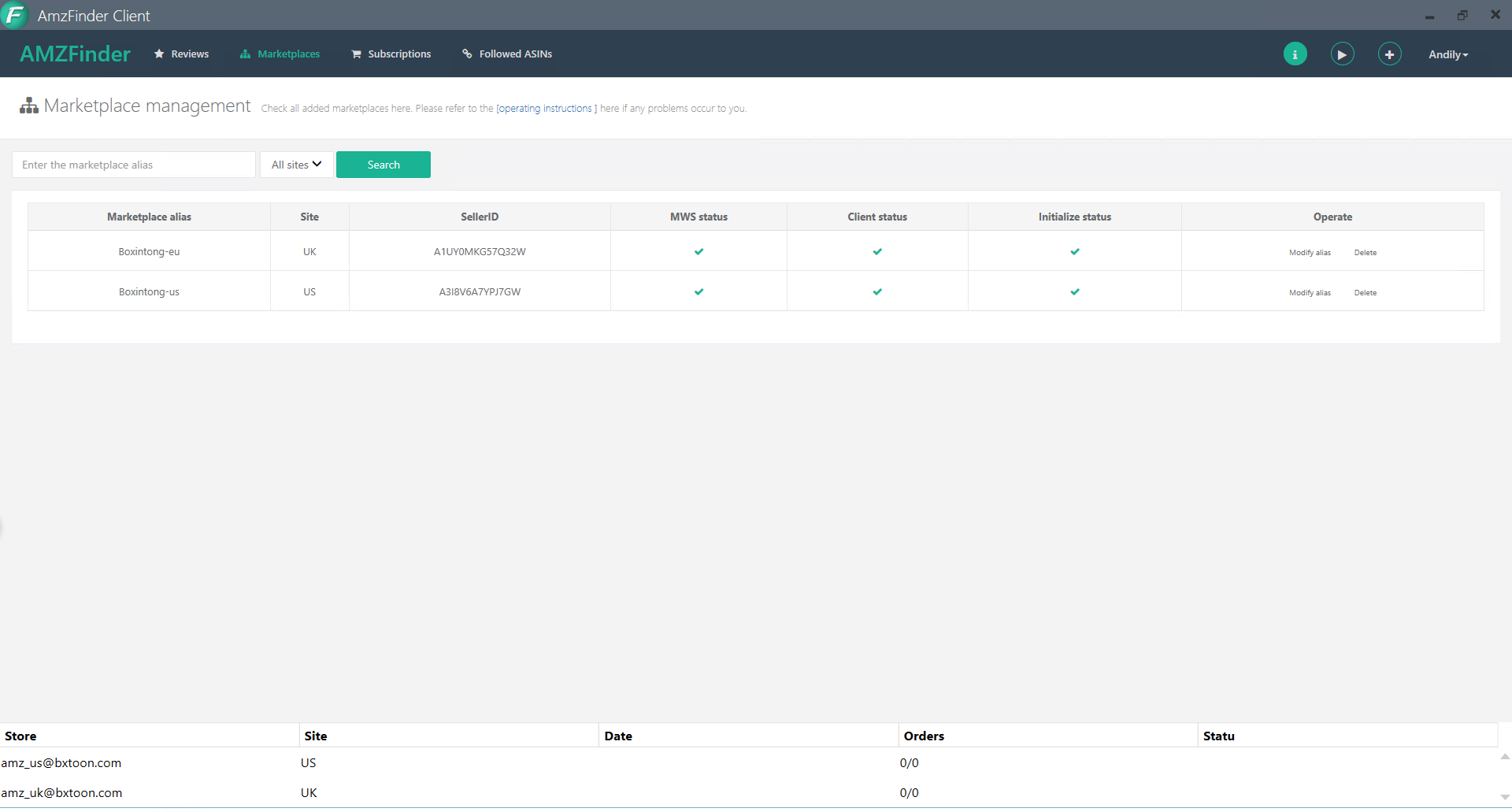Image resolution: width=1512 pixels, height=812 pixels.
Task: Click the Store column header in bottom panel
Action: point(150,736)
